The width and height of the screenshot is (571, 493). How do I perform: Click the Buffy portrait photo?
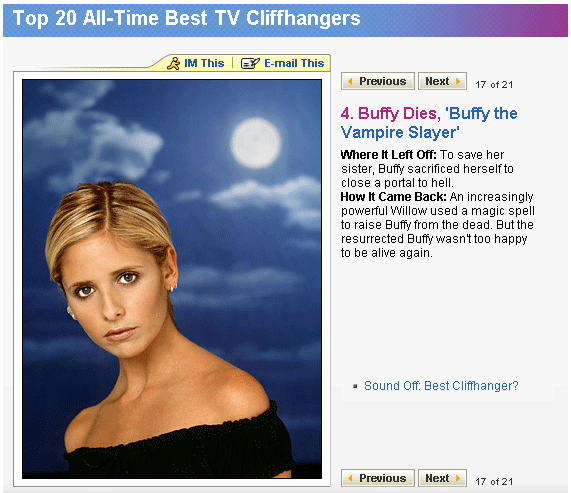tap(172, 279)
